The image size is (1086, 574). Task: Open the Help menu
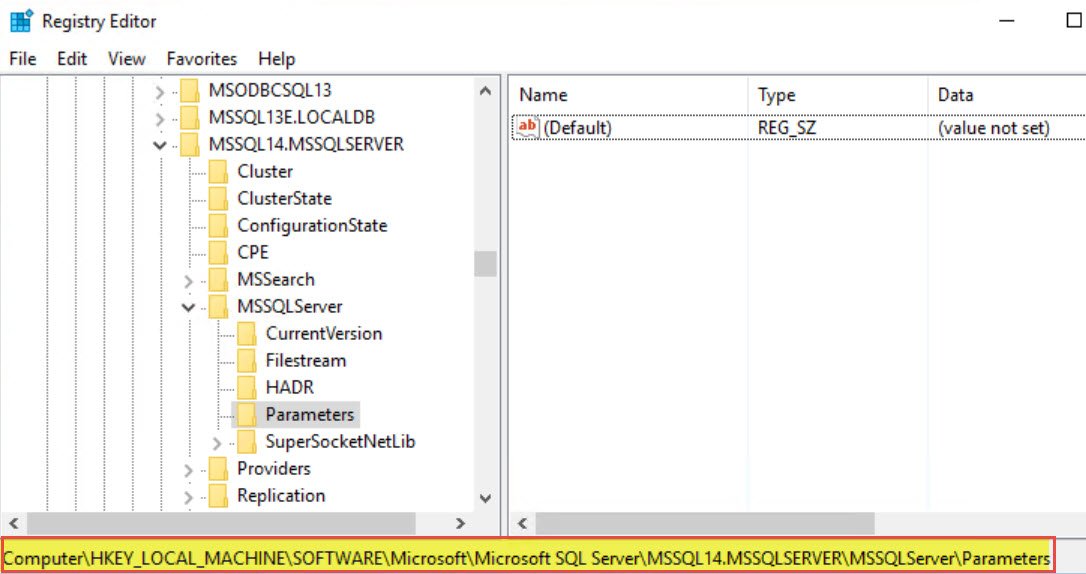[276, 59]
